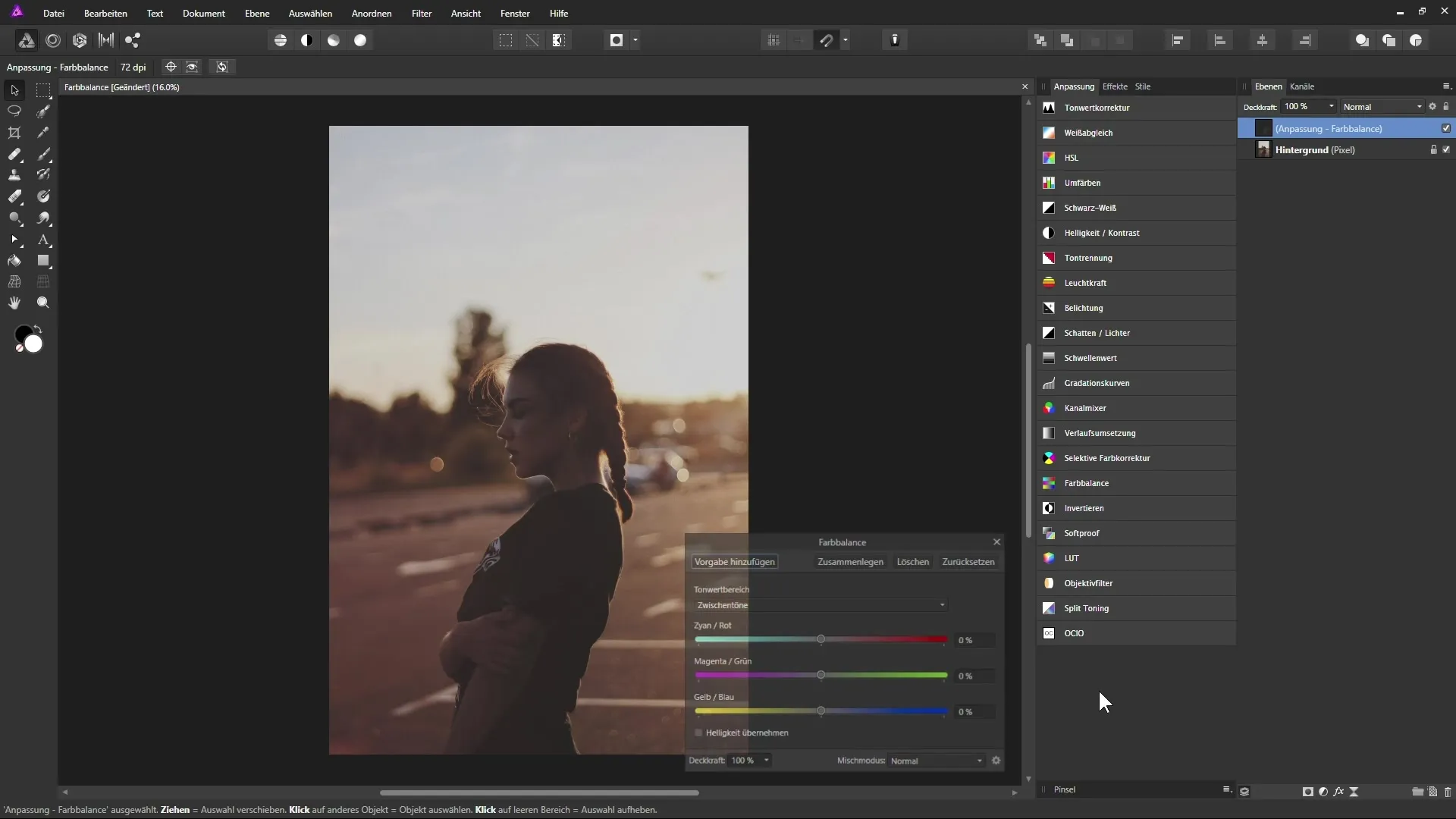
Task: Switch to Export Persona share icon
Action: pyautogui.click(x=133, y=40)
